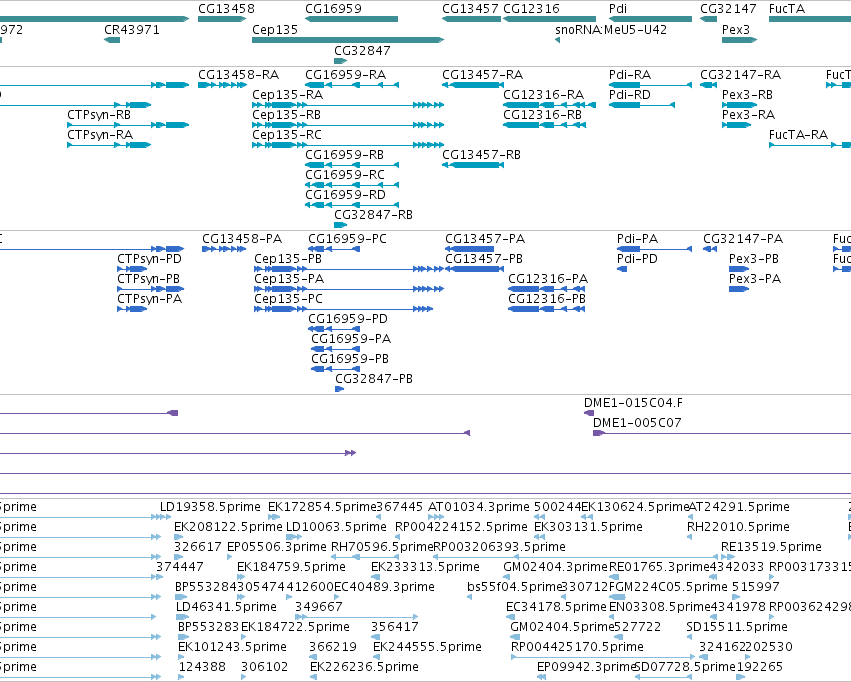The height and width of the screenshot is (682, 851).
Task: Click the Cep135-PB protein label
Action: 288,259
